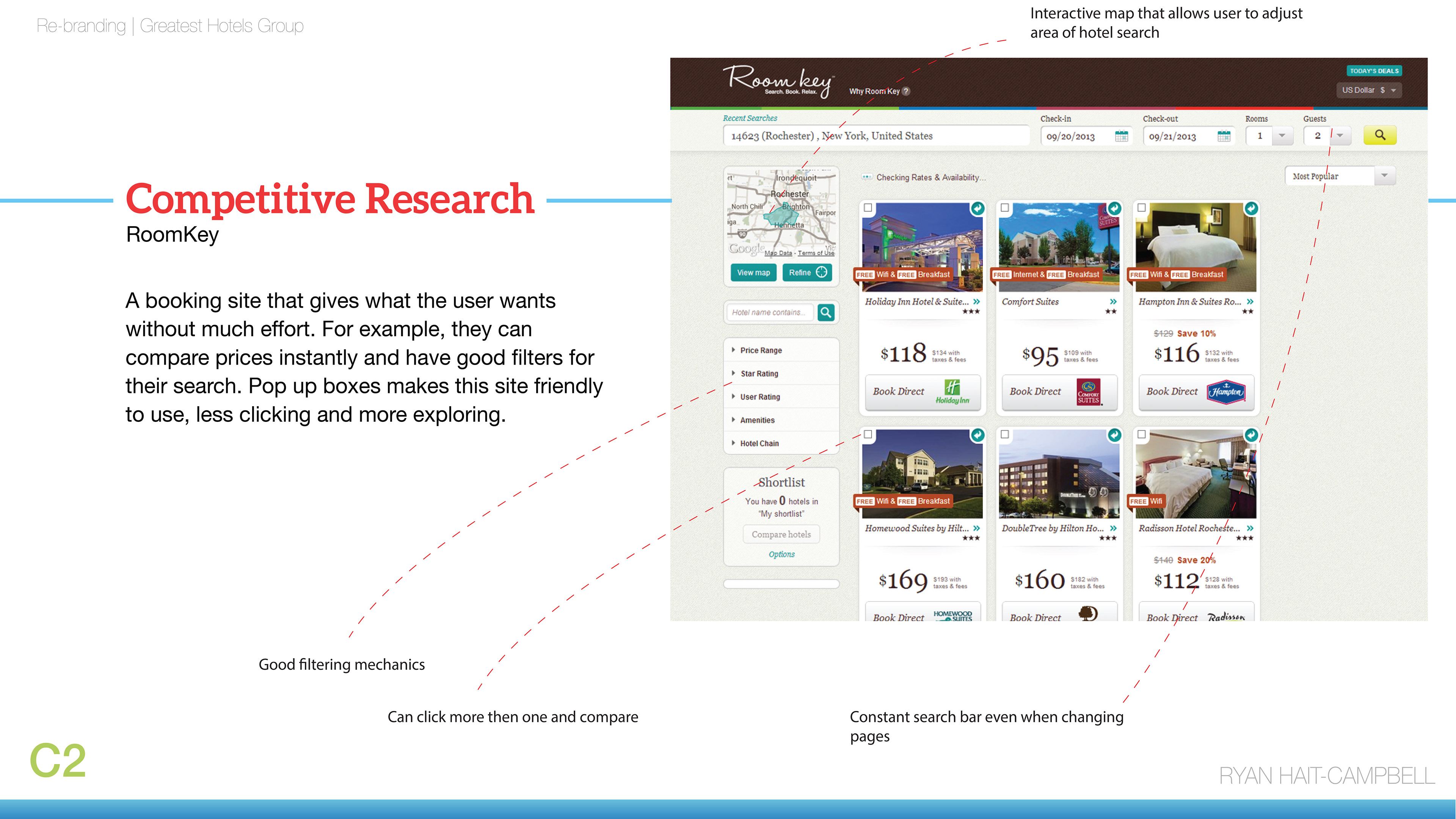1456x819 pixels.
Task: Click the Why Room Key help icon
Action: pos(906,91)
